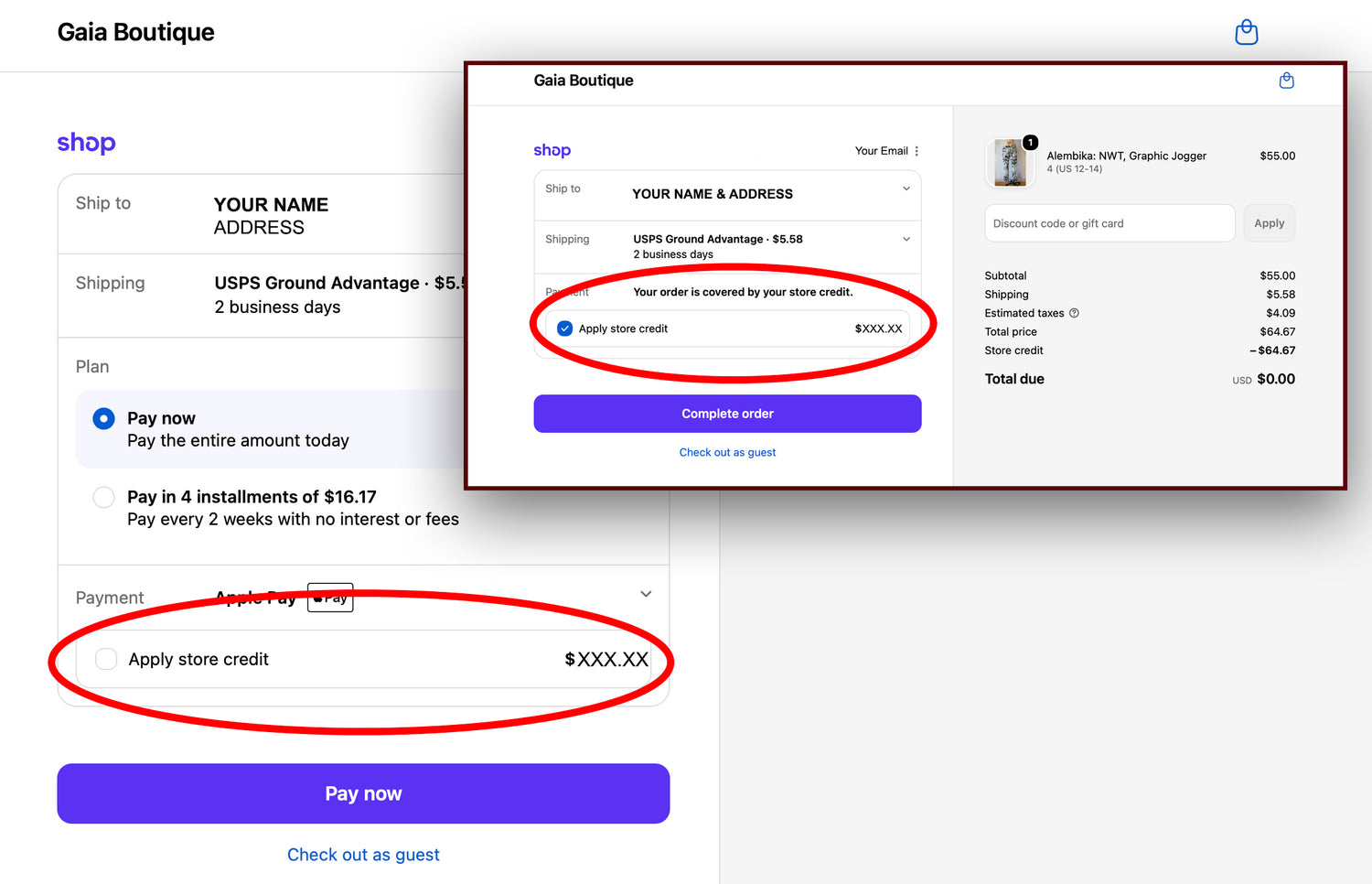Screen dimensions: 1372x884
Task: Click the large purple shop logo
Action: 86,143
